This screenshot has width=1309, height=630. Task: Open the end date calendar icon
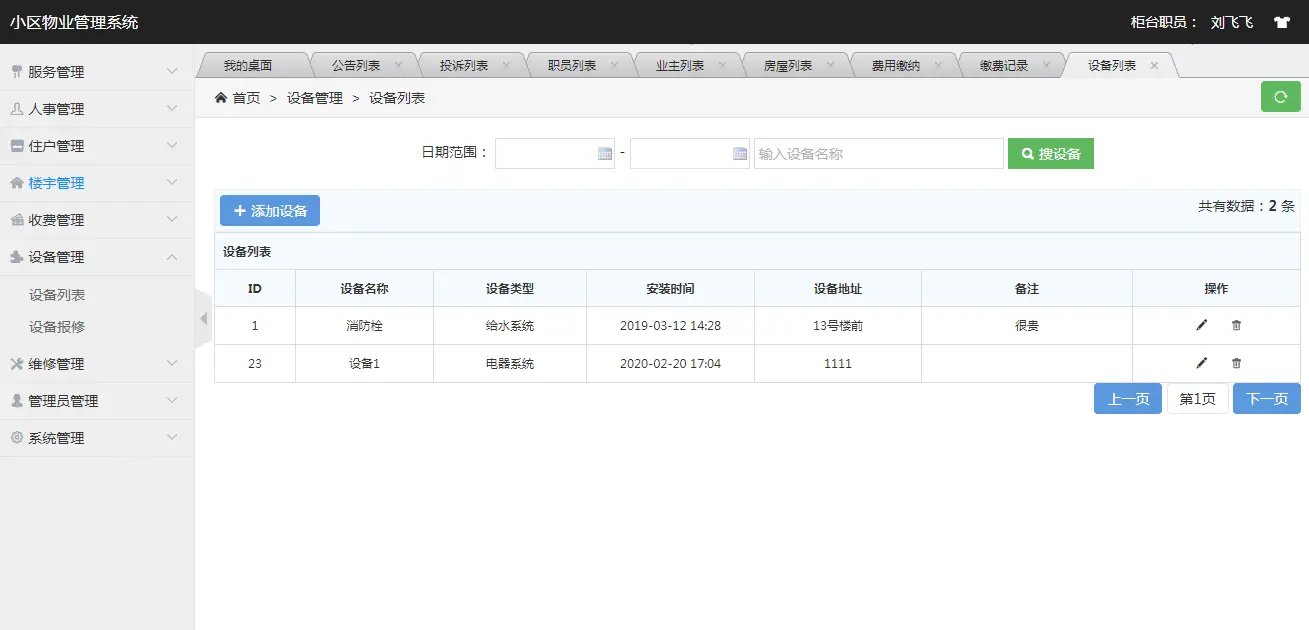click(x=740, y=153)
